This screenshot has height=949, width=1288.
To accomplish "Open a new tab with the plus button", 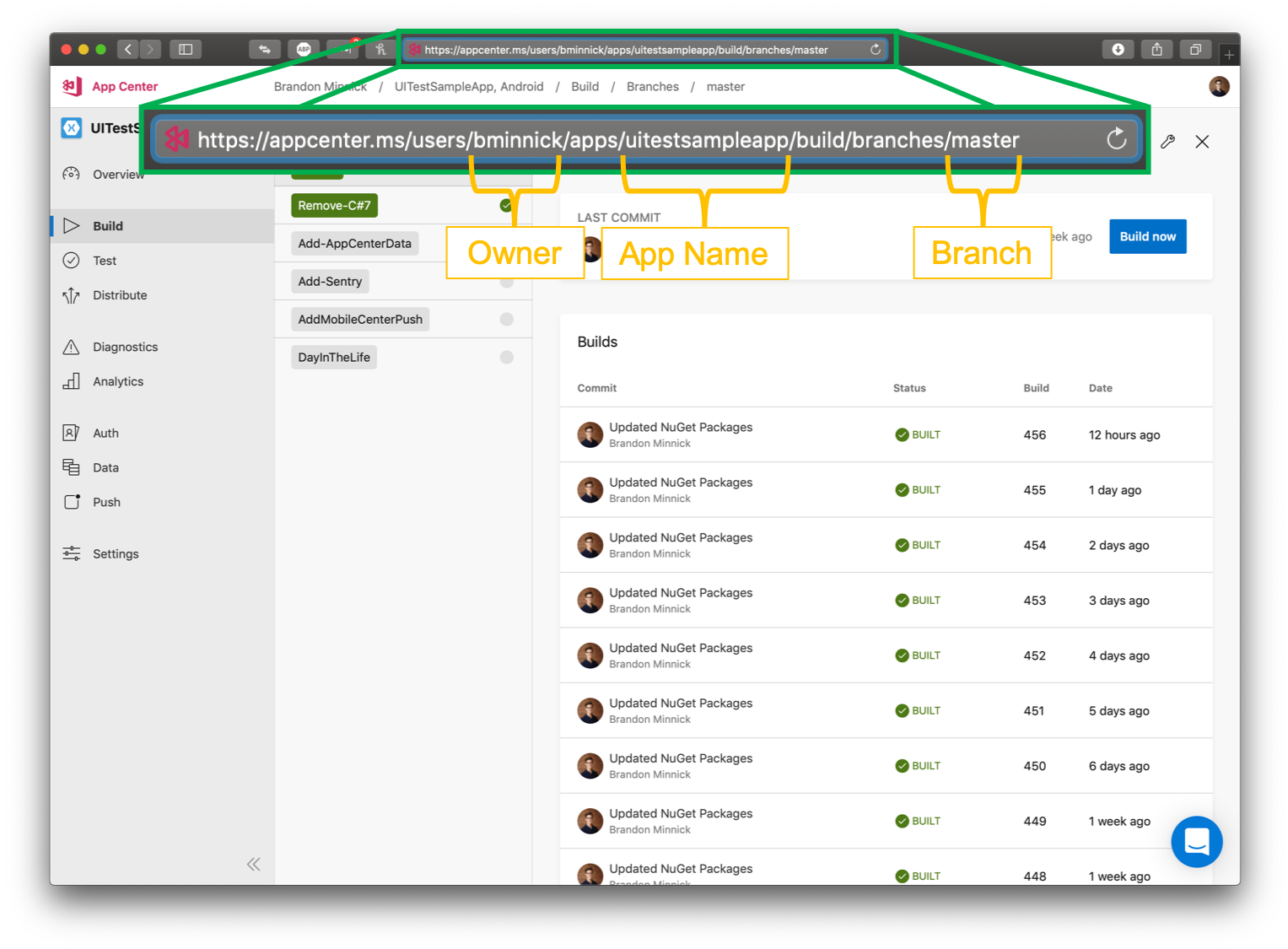I will pyautogui.click(x=1229, y=55).
